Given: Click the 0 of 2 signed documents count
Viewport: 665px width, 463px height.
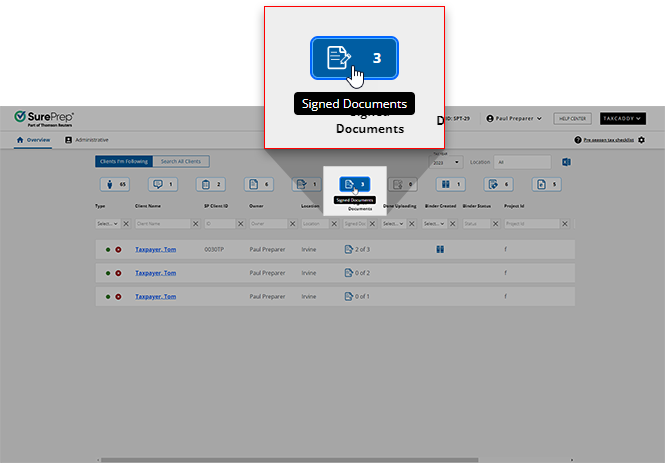Looking at the screenshot, I should tap(362, 273).
